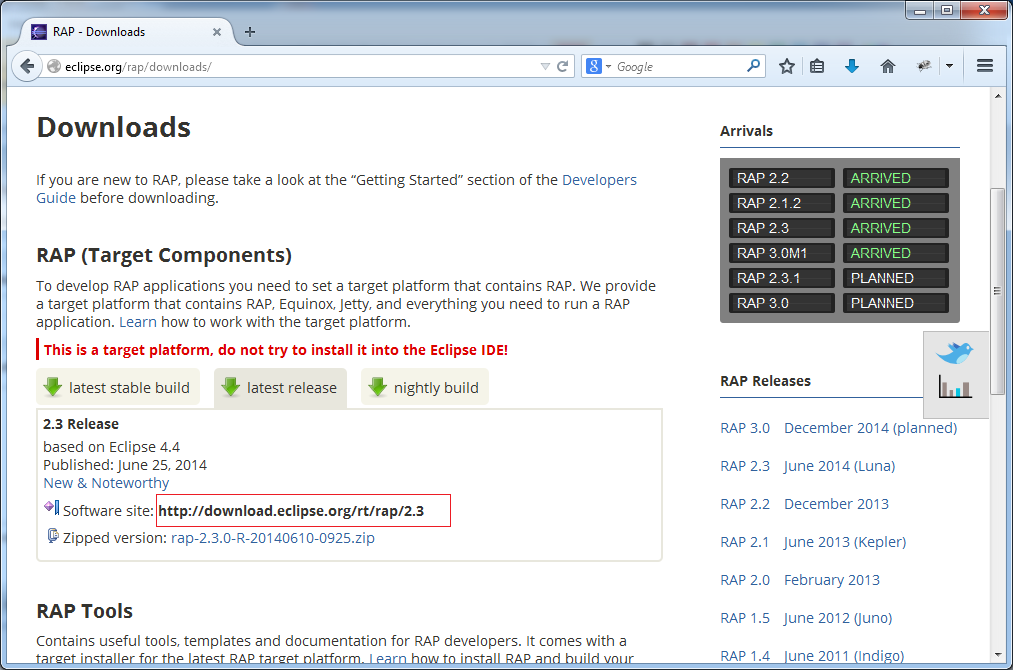Click the RAP tab favicon
The width and height of the screenshot is (1013, 670).
pos(39,32)
